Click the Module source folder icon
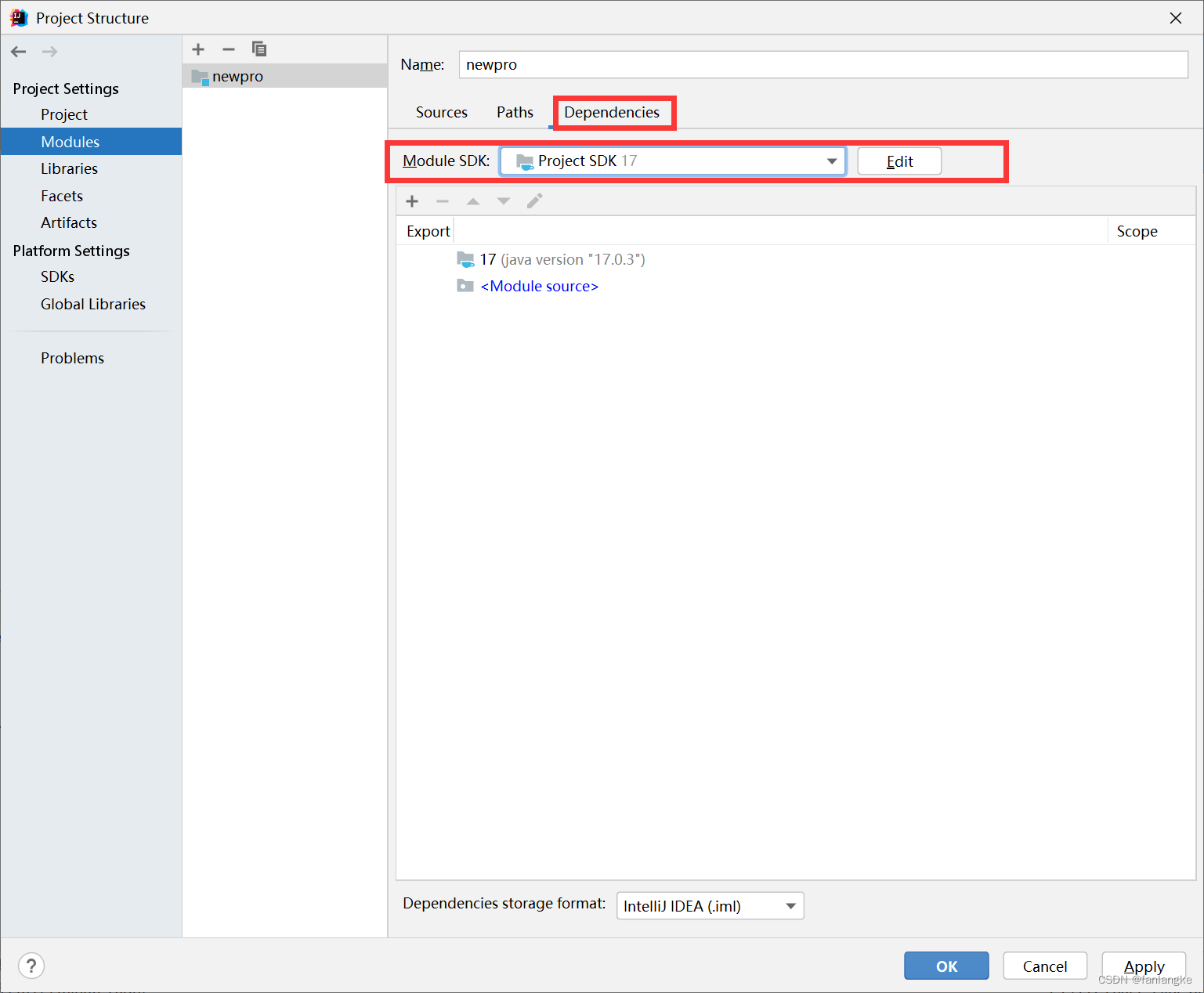Image resolution: width=1204 pixels, height=993 pixels. point(465,286)
